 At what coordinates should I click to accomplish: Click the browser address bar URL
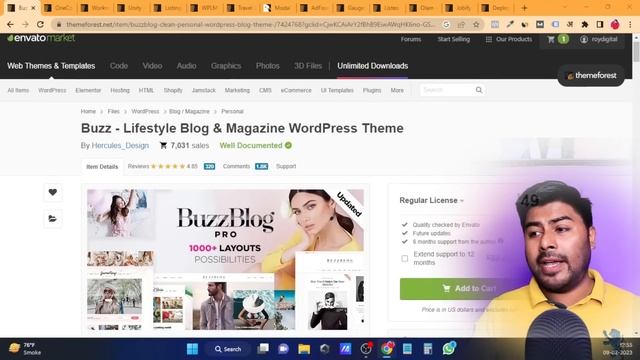251,24
